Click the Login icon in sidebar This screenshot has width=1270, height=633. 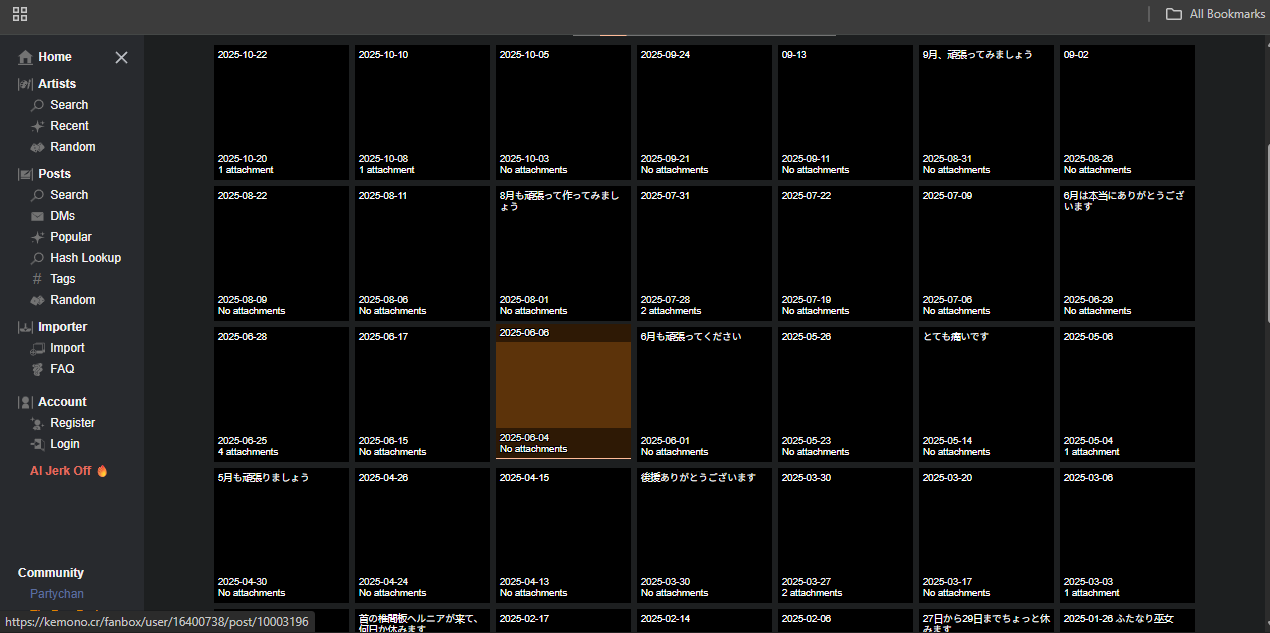point(38,444)
